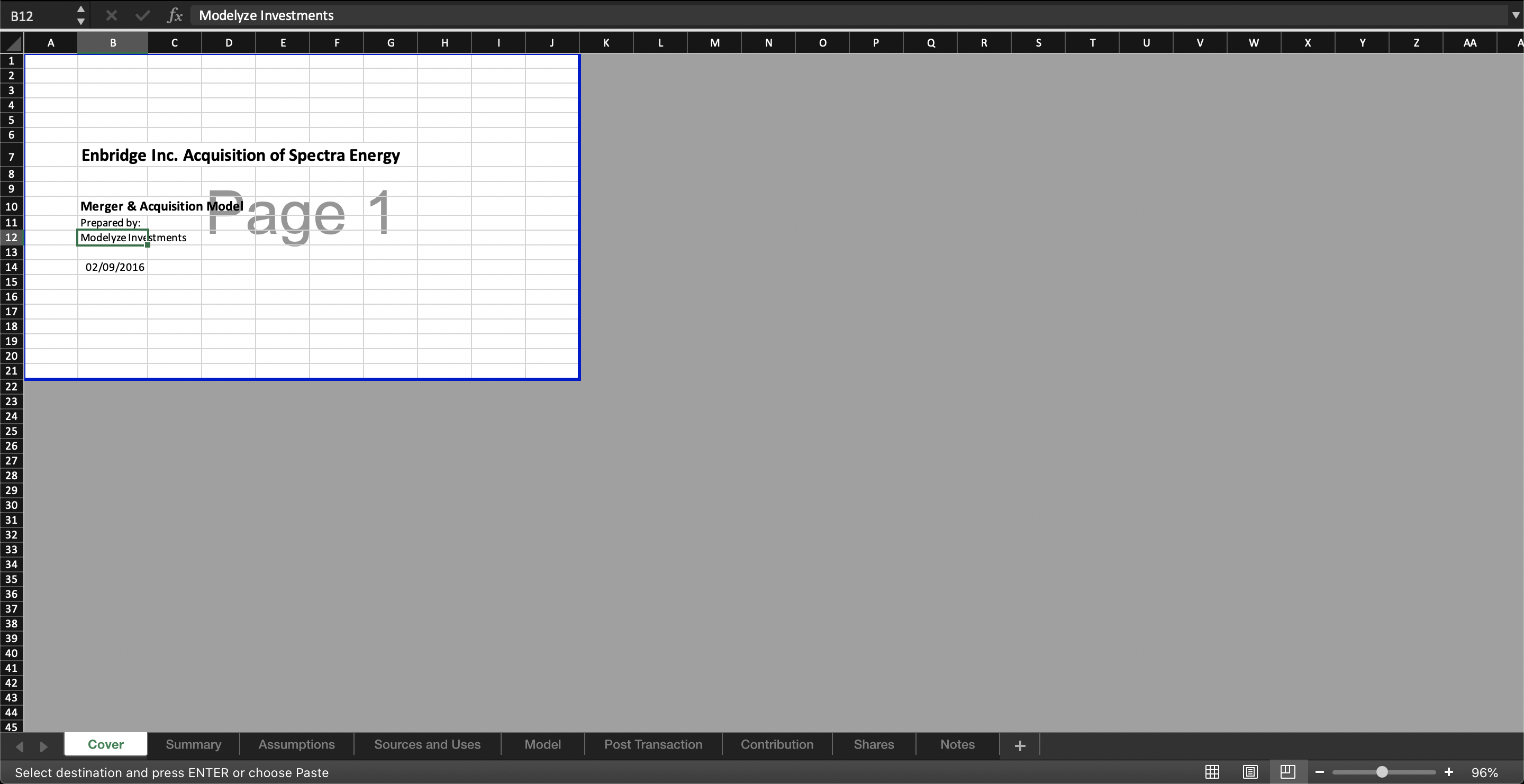Open the Post Transaction sheet tab
This screenshot has width=1524, height=784.
653,744
